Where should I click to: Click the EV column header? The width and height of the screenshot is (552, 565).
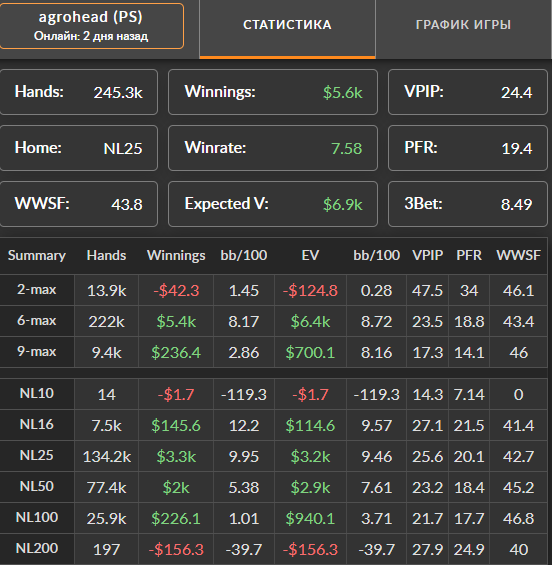pos(310,255)
